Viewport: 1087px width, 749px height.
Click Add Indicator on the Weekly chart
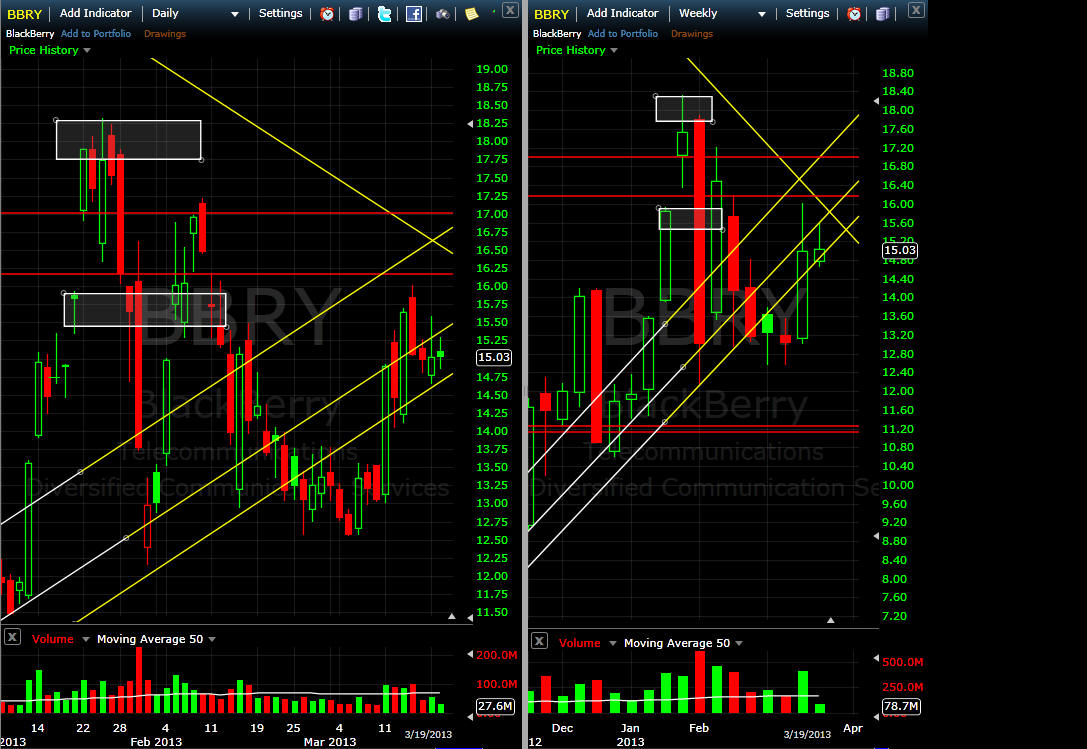(x=622, y=13)
